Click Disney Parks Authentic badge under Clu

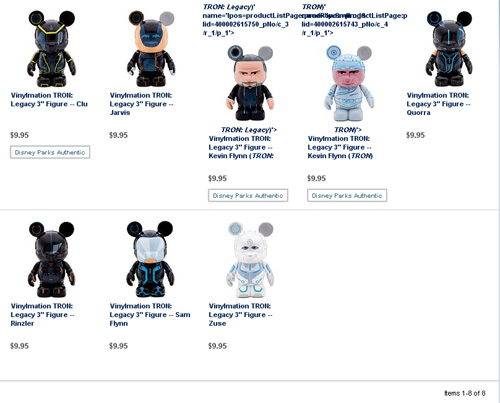click(x=50, y=152)
